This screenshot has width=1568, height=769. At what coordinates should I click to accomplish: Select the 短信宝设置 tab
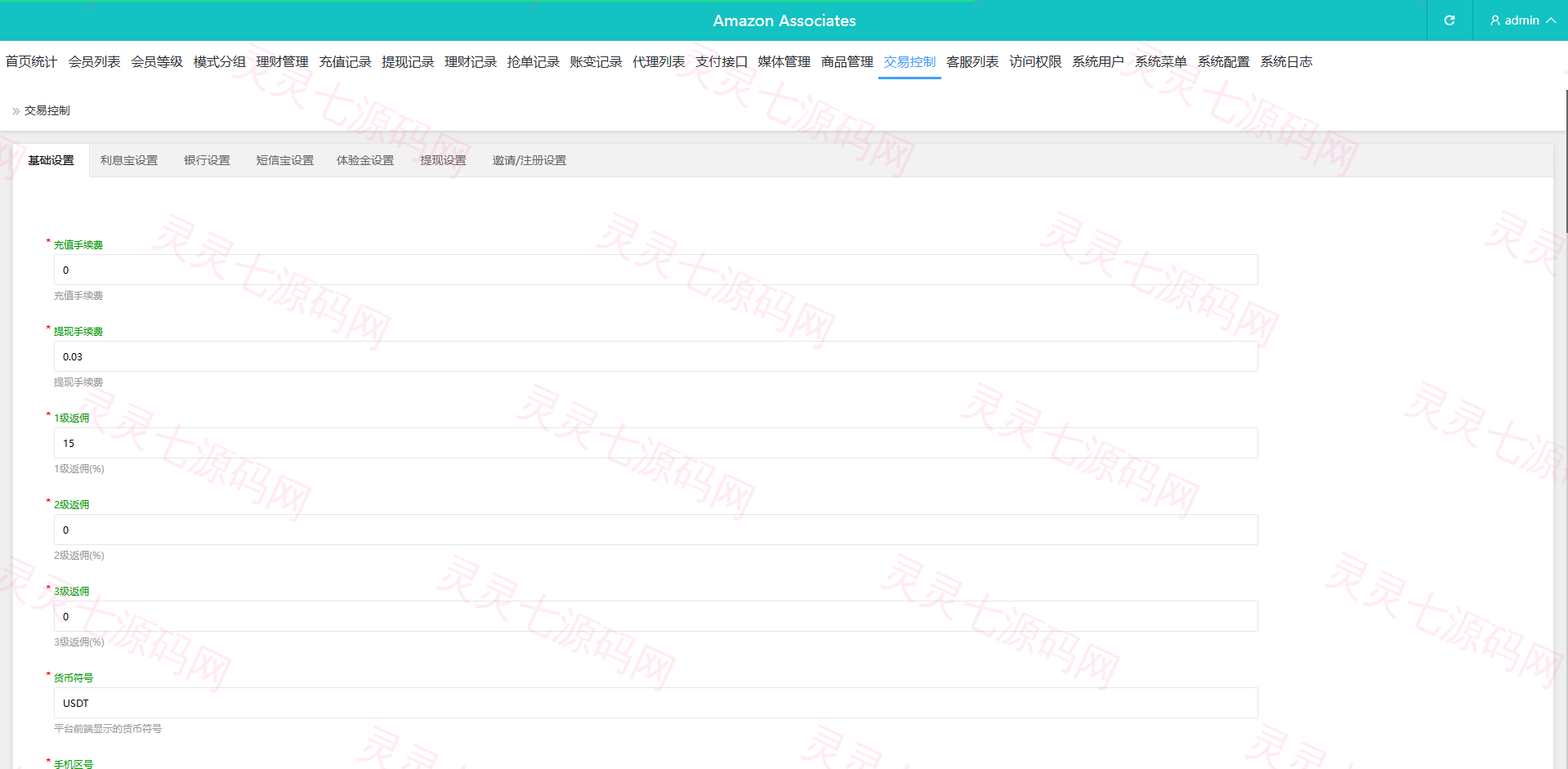[285, 161]
